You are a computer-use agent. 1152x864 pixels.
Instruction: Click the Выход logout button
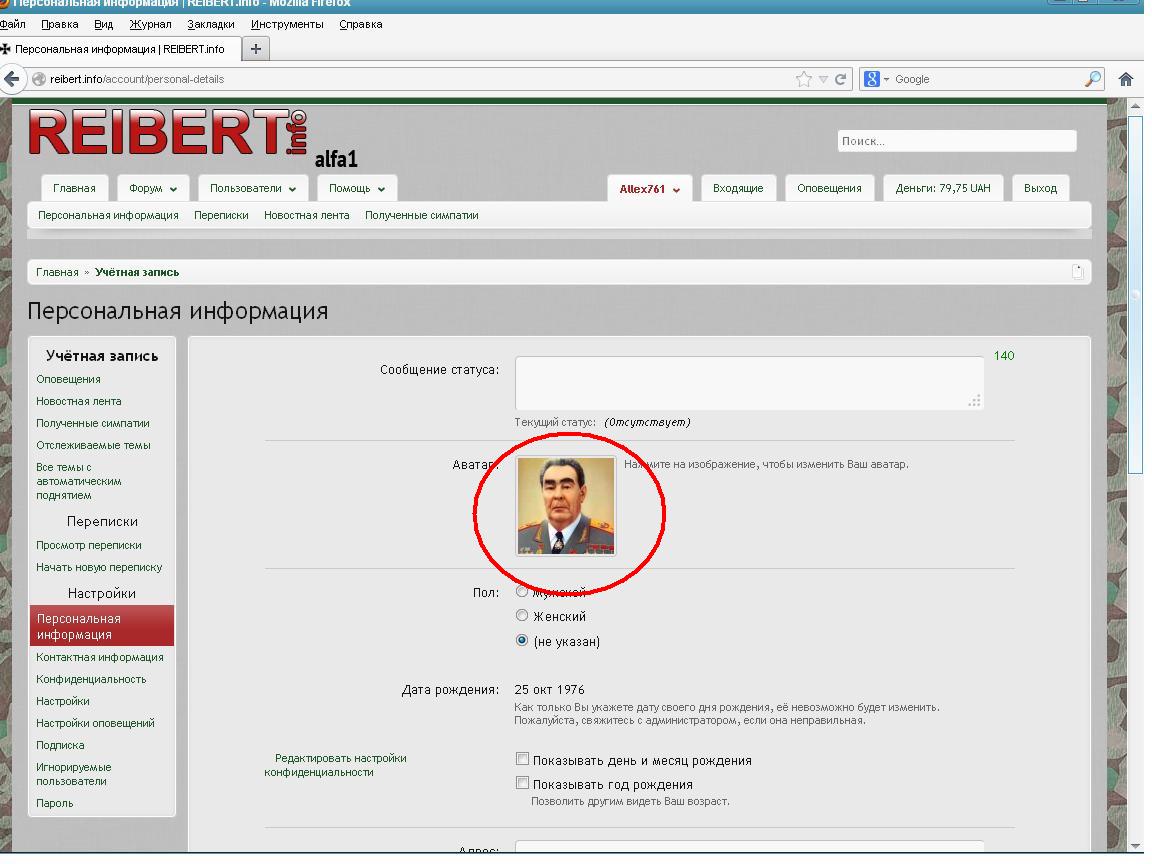1040,188
